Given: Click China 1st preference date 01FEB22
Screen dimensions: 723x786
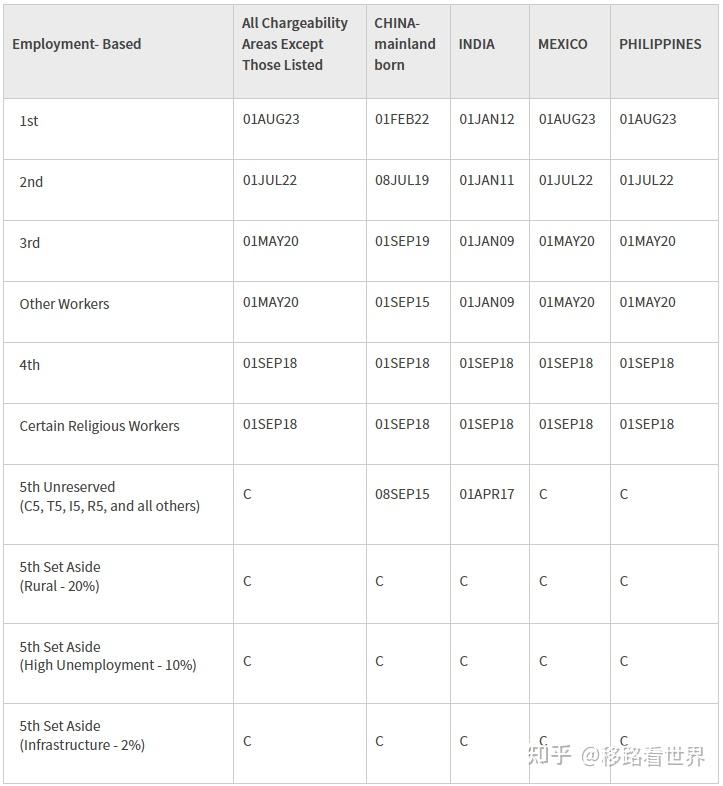Looking at the screenshot, I should pyautogui.click(x=402, y=119).
